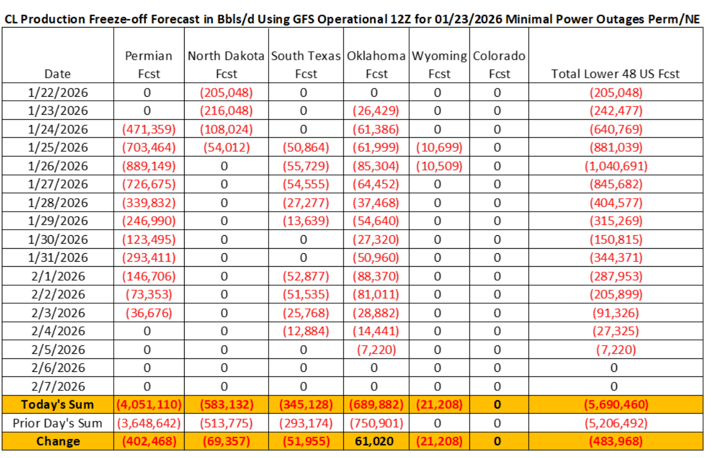Image resolution: width=716 pixels, height=458 pixels.
Task: Select the North Dakota Fcst column header
Action: (226, 65)
